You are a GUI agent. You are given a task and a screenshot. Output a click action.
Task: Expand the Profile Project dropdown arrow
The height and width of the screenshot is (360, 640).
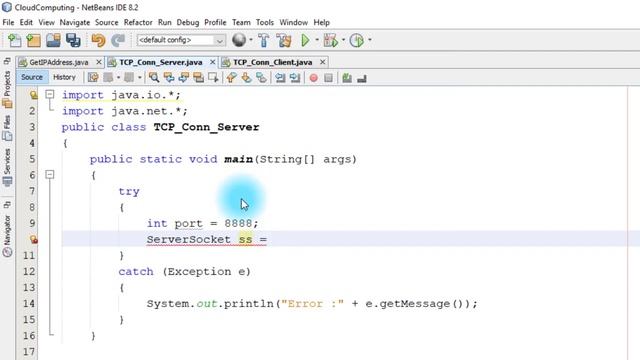(370, 40)
